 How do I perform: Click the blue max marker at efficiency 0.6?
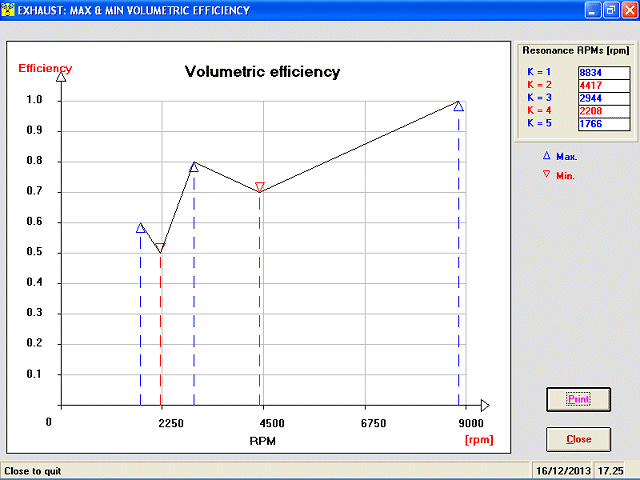click(x=140, y=228)
